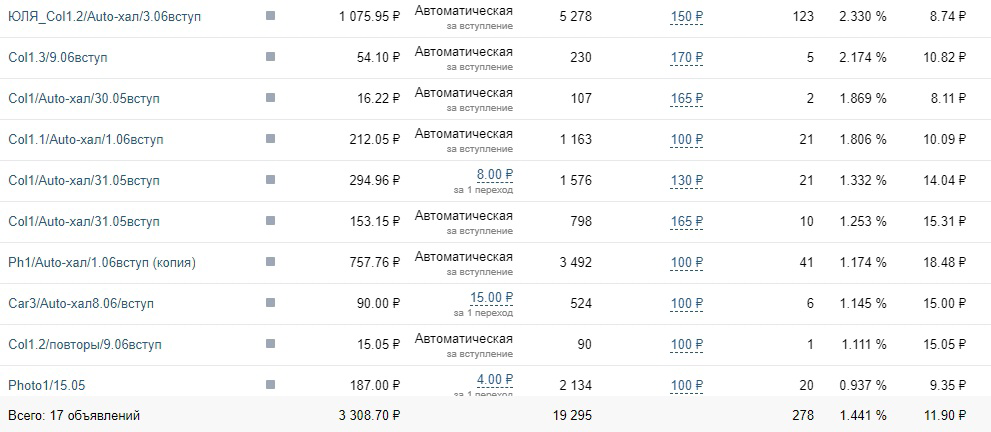Click status square for Ph1/Auto-хал/1.06вступ (копия)
Viewport: 991px width, 432px height.
point(271,262)
